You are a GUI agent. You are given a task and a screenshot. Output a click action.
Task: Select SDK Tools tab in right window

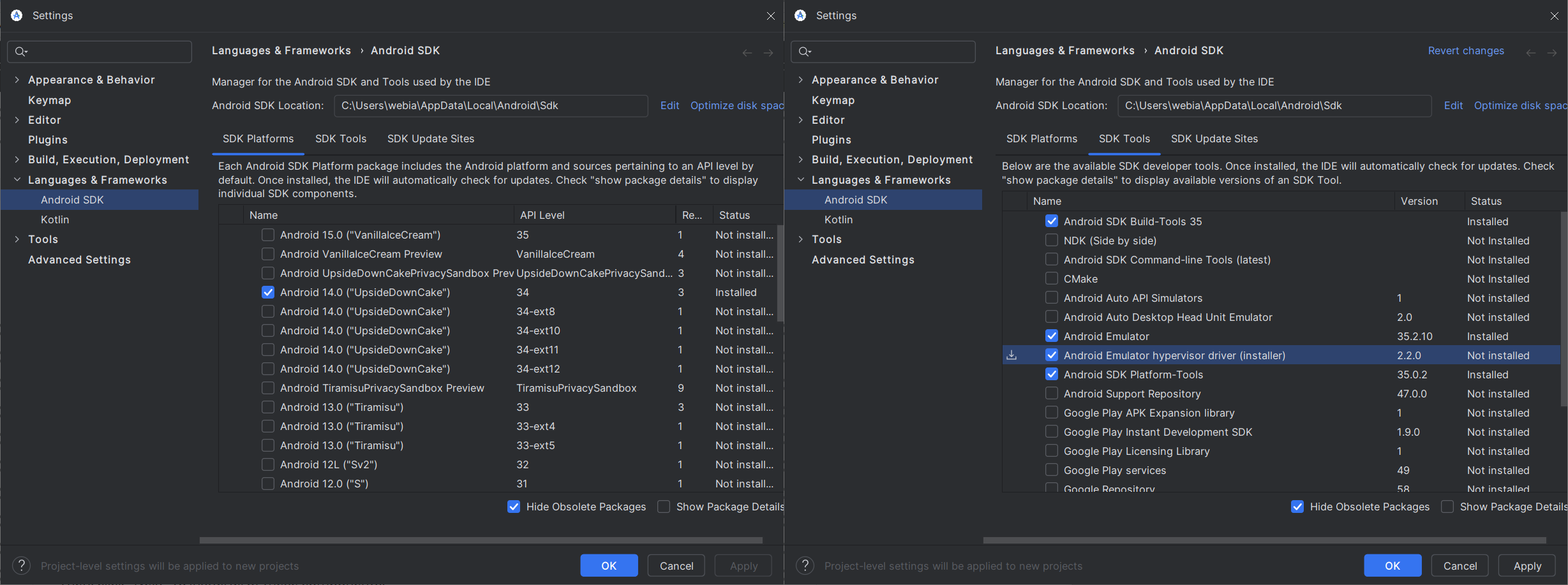pos(1124,138)
